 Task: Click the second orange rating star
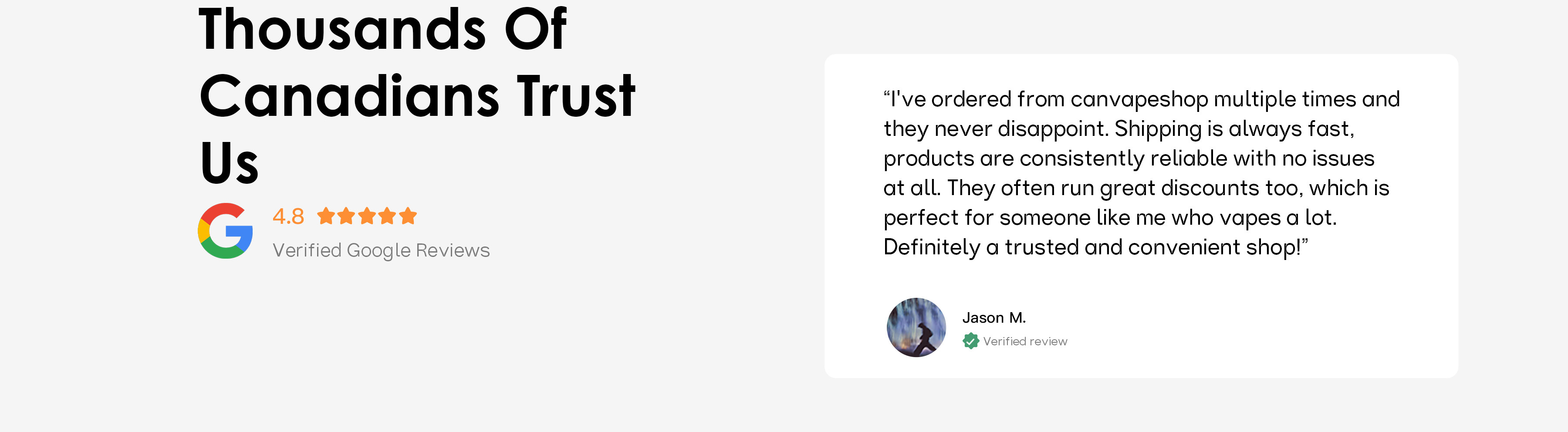point(346,216)
